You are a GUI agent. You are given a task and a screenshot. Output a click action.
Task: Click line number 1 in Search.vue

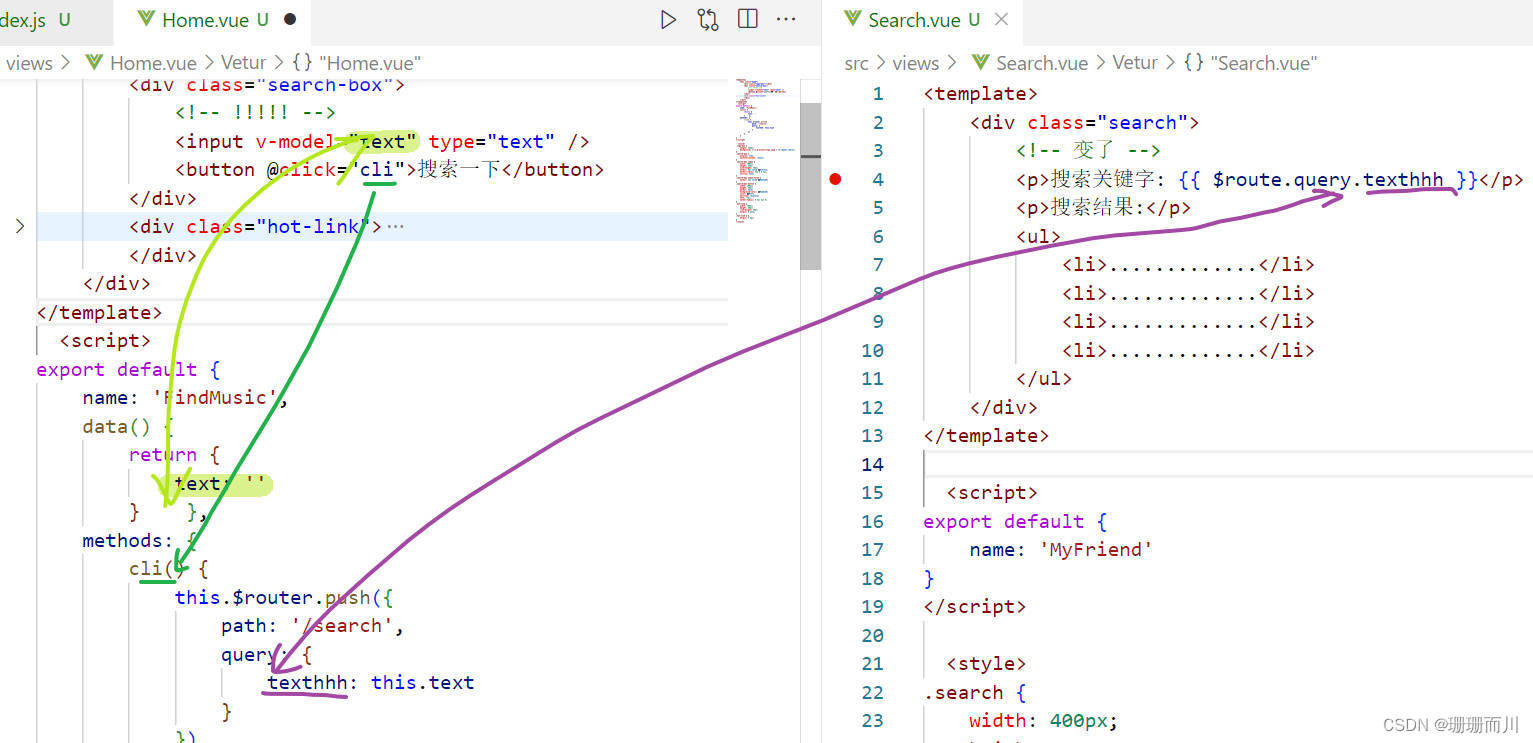(878, 94)
